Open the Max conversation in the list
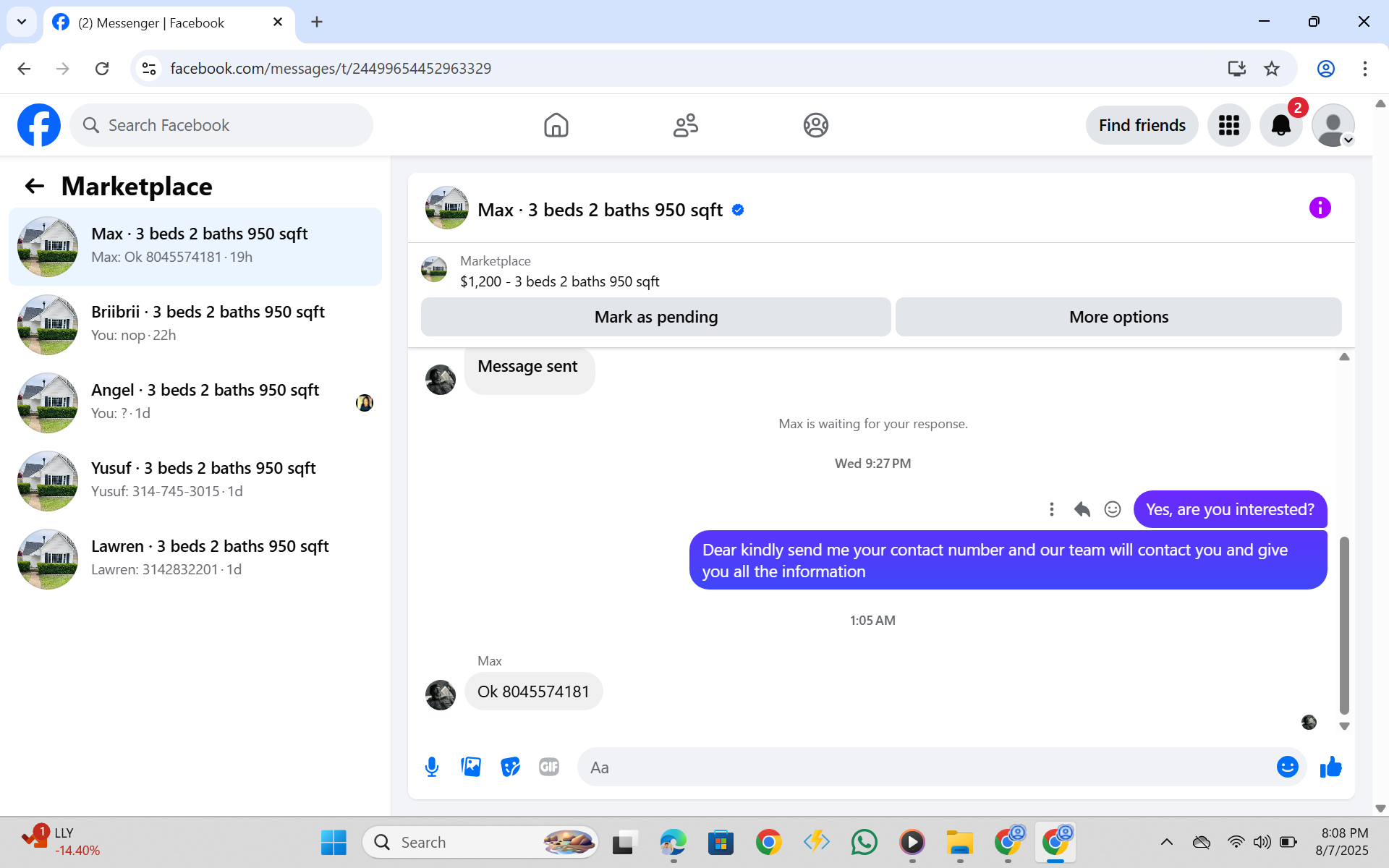This screenshot has height=868, width=1389. coord(195,247)
